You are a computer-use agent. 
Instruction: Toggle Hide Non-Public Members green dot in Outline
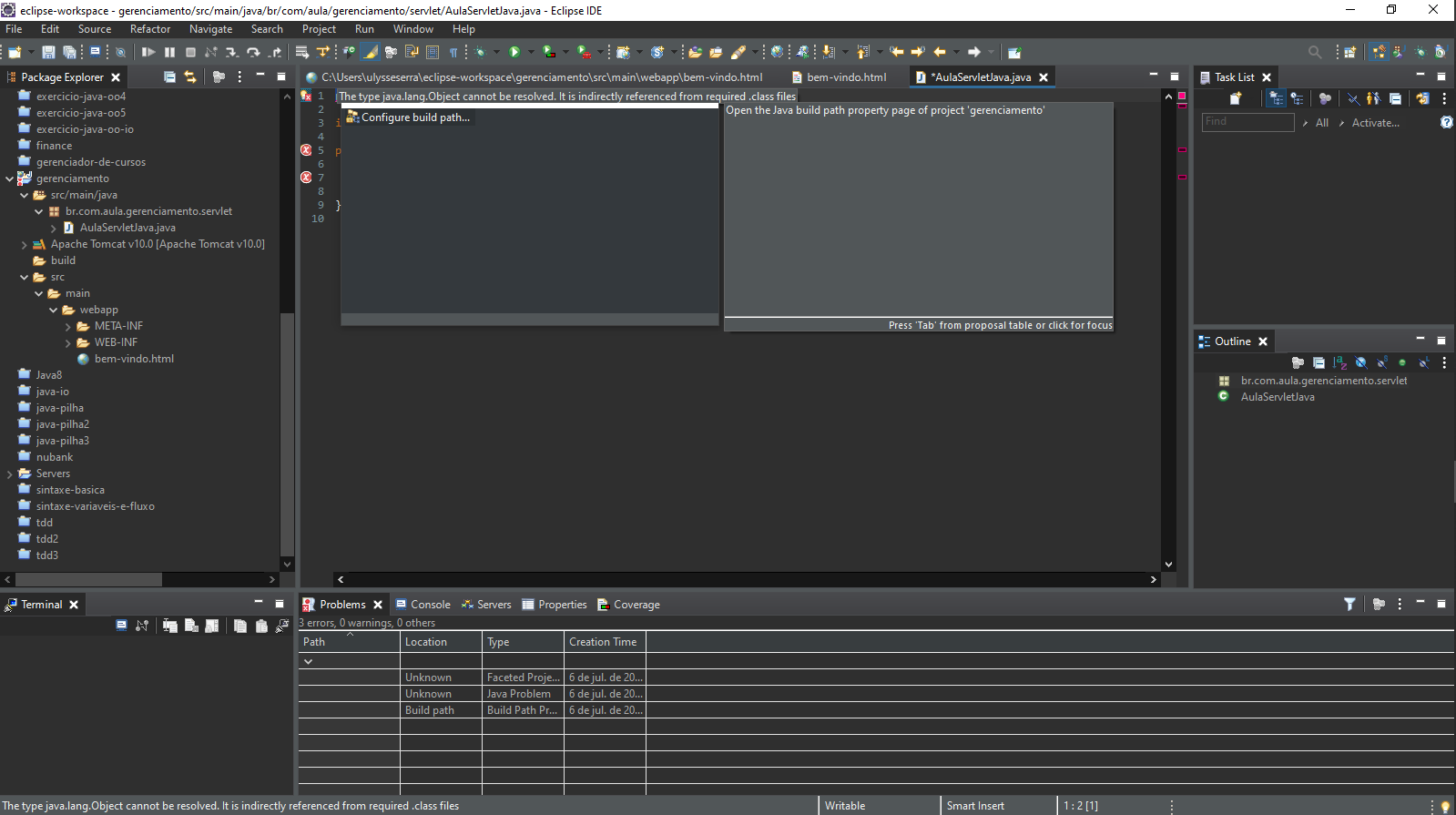coord(1402,362)
